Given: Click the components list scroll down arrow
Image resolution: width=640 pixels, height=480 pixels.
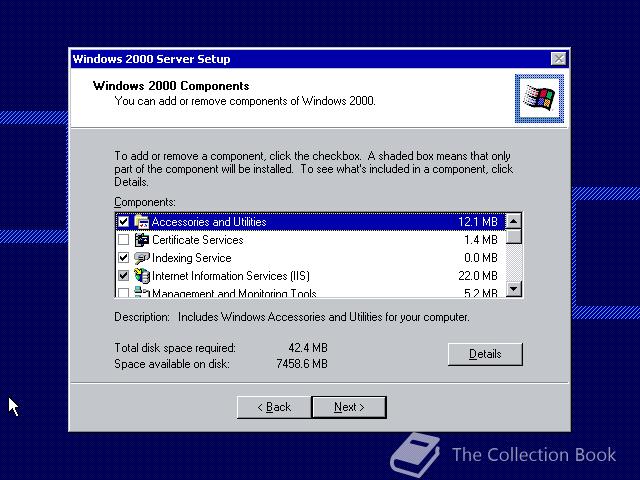Looking at the screenshot, I should pyautogui.click(x=513, y=289).
